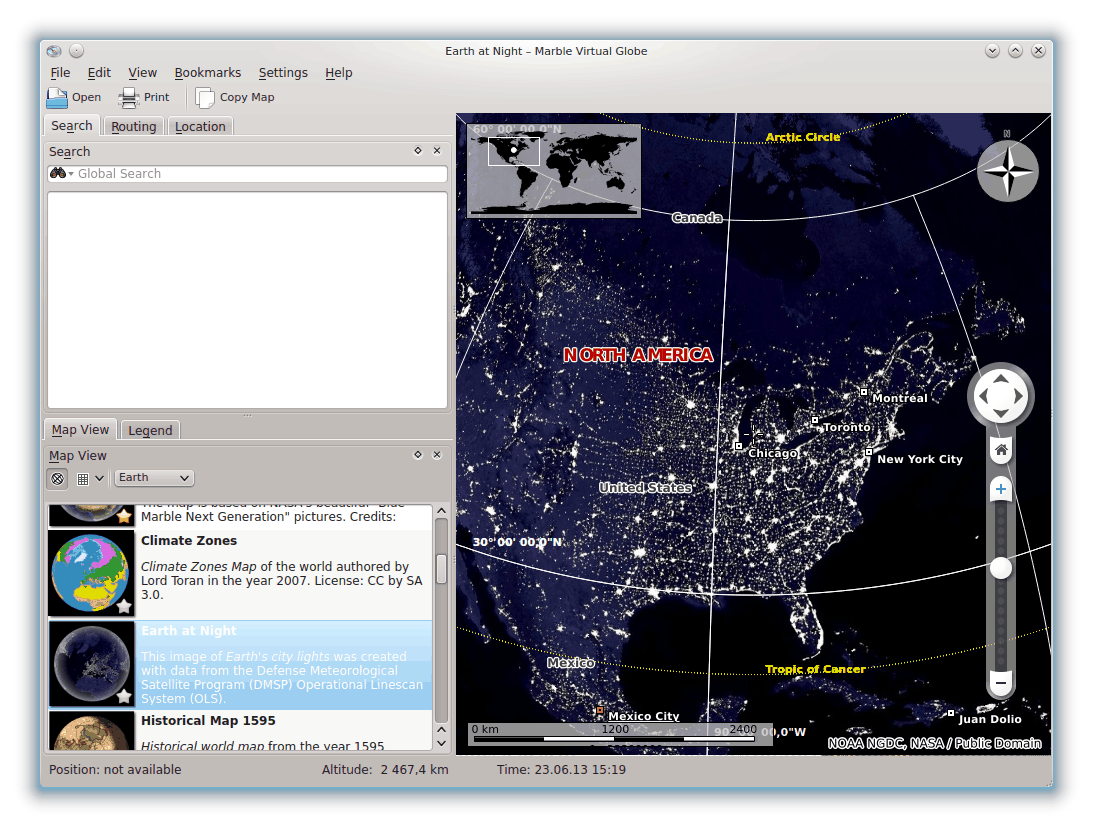Select the Climate Zones thumbnail
The height and width of the screenshot is (827, 1093).
tap(91, 573)
